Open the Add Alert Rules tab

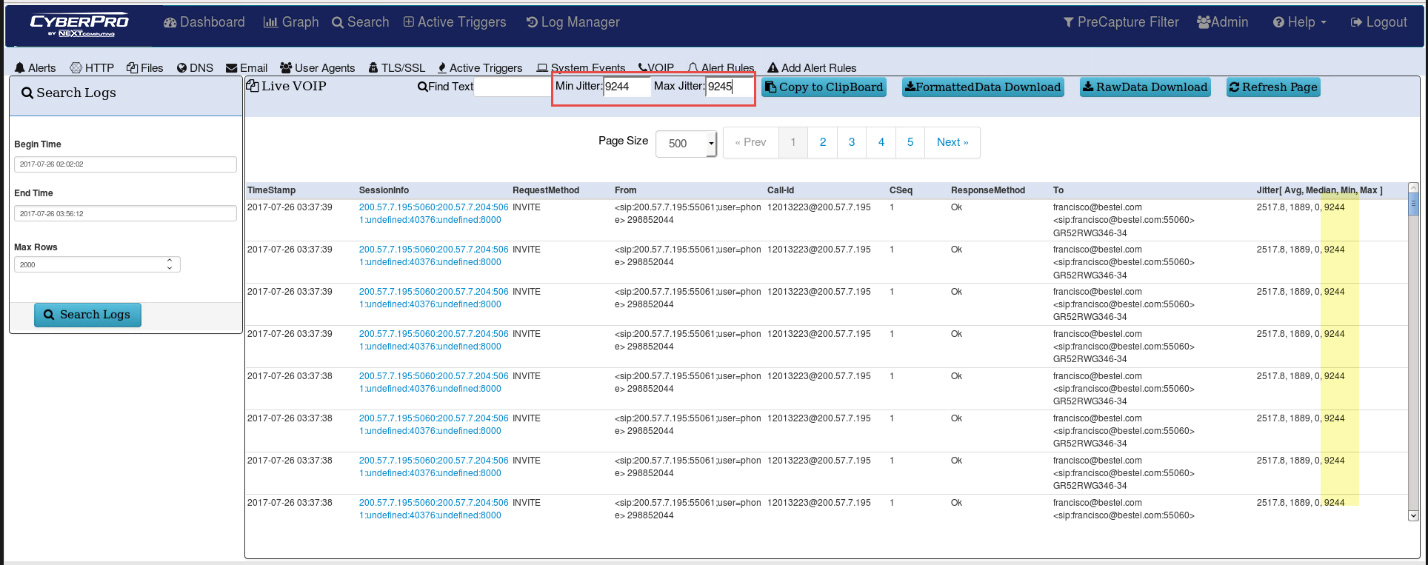tap(812, 68)
